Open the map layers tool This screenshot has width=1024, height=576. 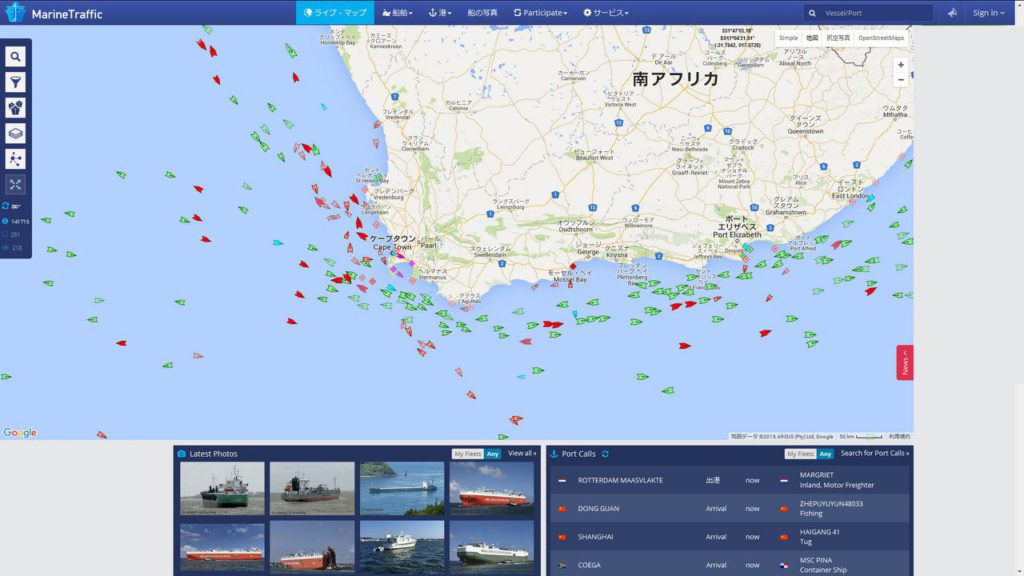click(x=15, y=133)
